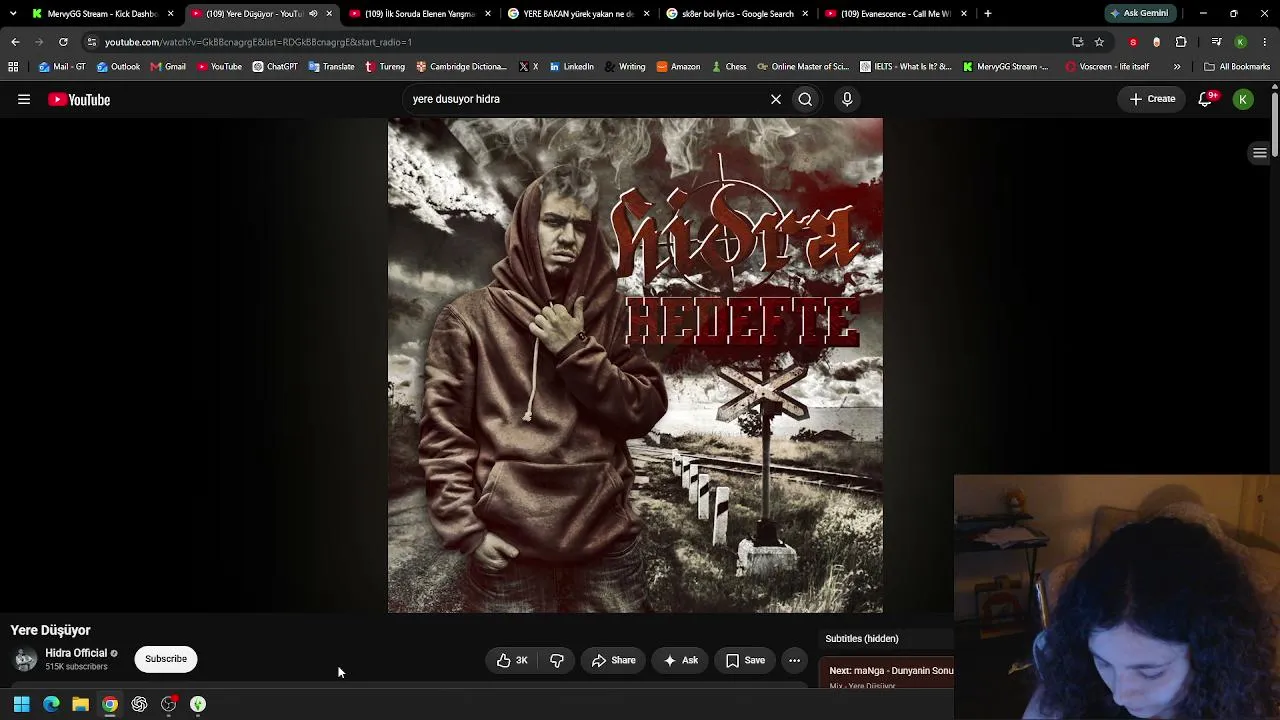Click the Ask Gemini button
1280x720 pixels.
1139,14
